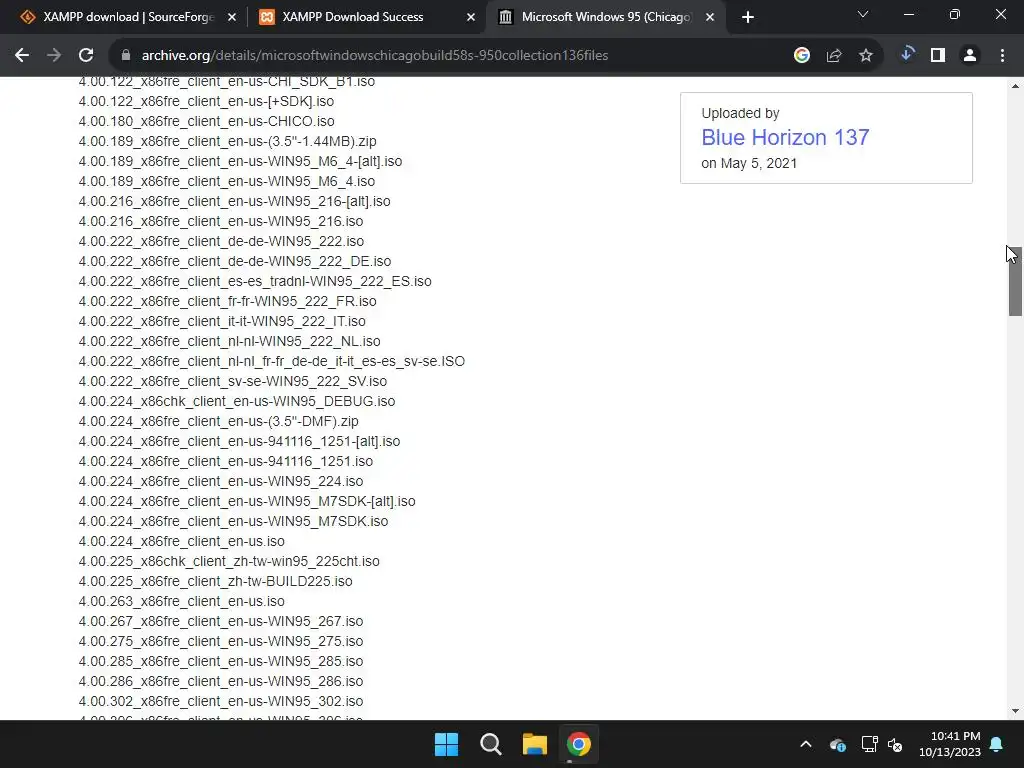Click the address bar URL
Image resolution: width=1024 pixels, height=768 pixels.
tap(375, 56)
